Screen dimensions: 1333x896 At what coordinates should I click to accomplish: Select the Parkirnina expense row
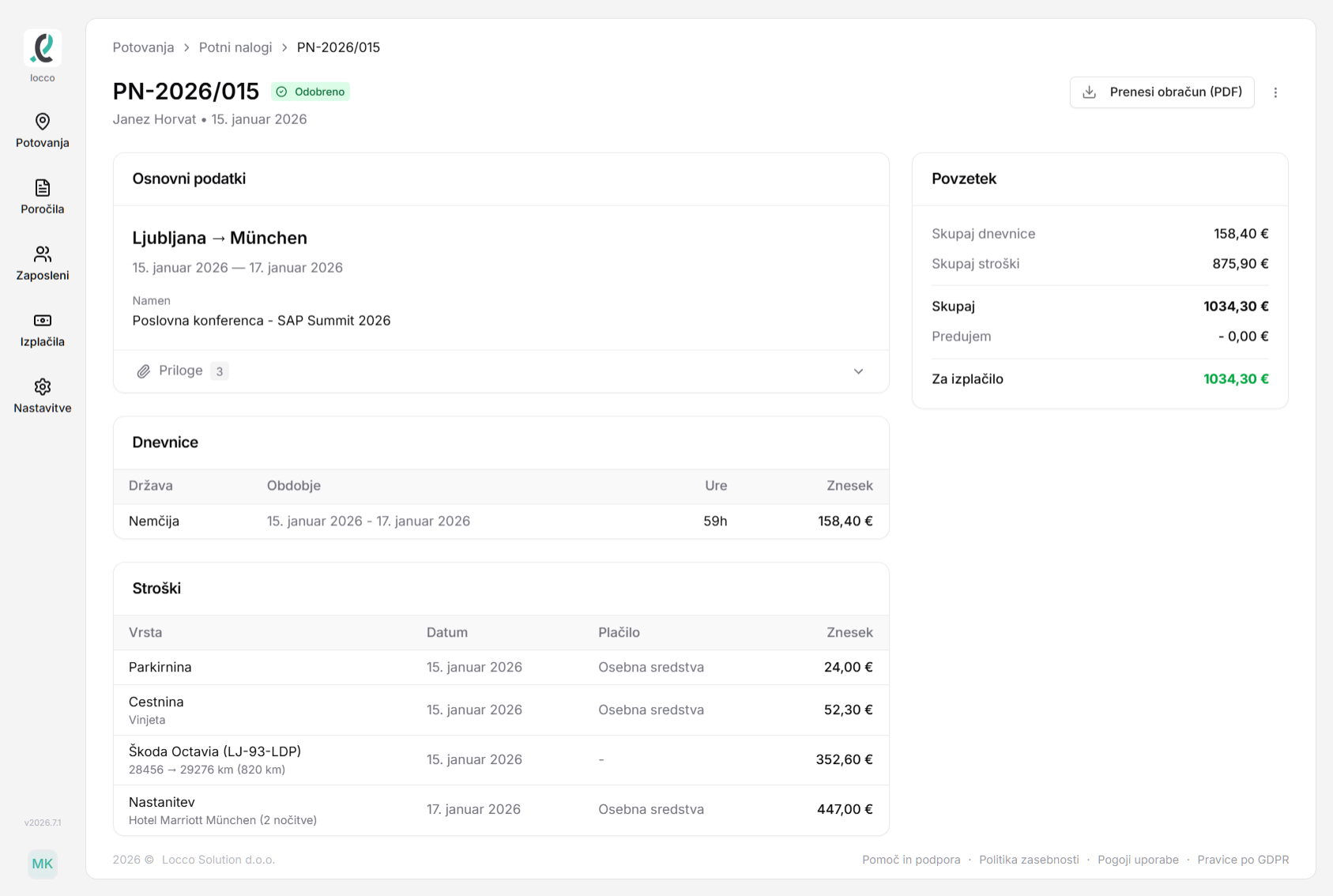click(x=501, y=668)
